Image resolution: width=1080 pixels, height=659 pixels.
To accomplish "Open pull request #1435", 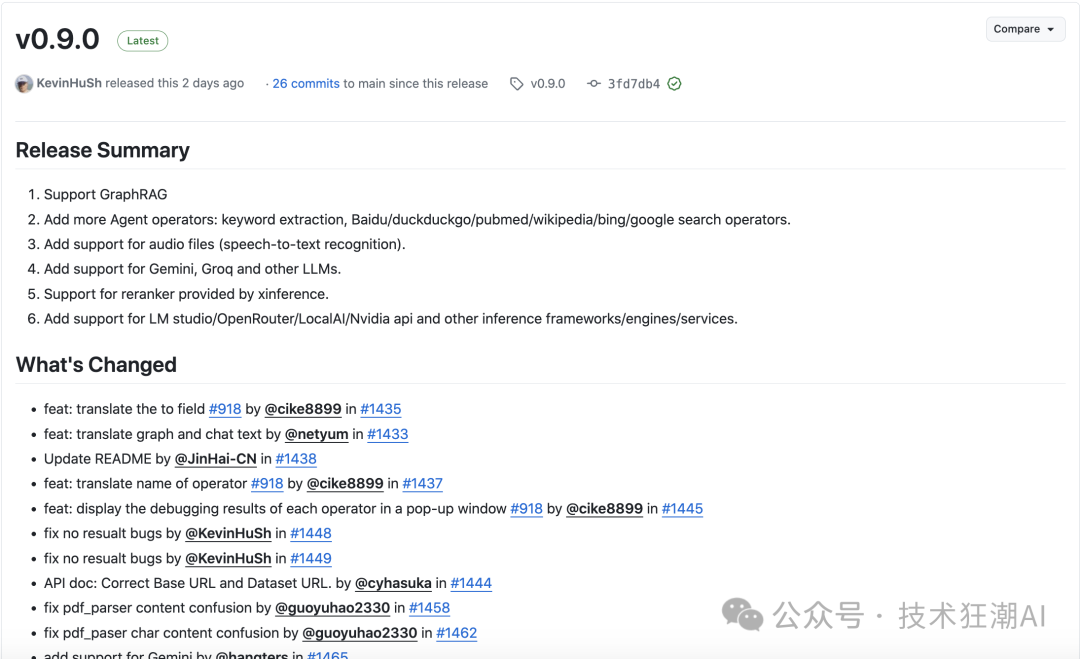I will point(381,409).
